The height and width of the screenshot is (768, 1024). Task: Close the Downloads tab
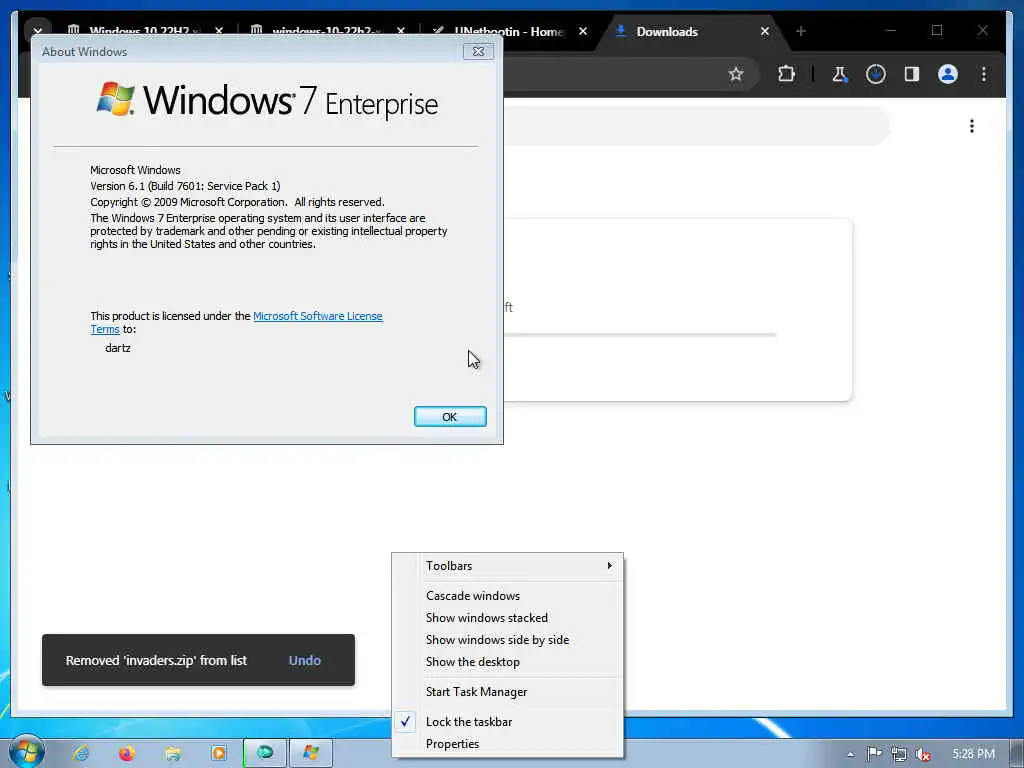(x=765, y=31)
